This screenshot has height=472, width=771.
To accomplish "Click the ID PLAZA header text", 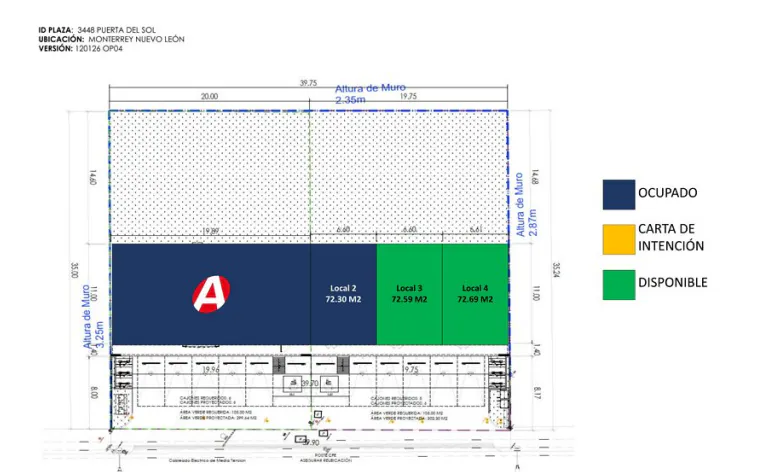I will click(97, 30).
